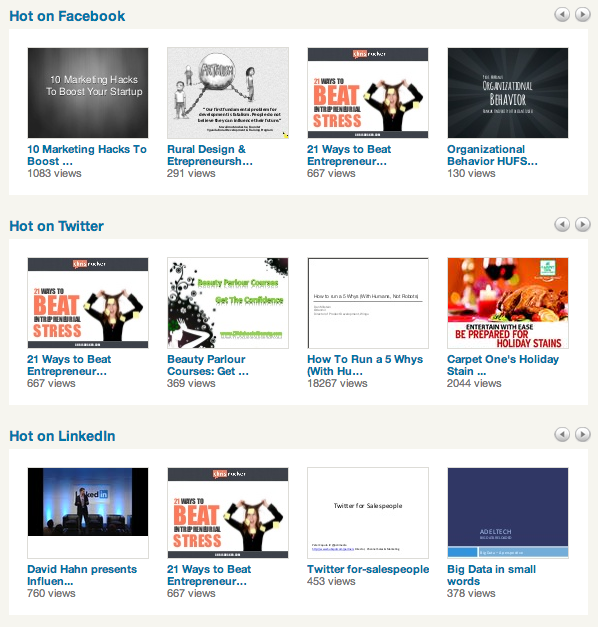Image resolution: width=598 pixels, height=627 pixels.
Task: Click the '291 views' text
Action: tap(191, 173)
